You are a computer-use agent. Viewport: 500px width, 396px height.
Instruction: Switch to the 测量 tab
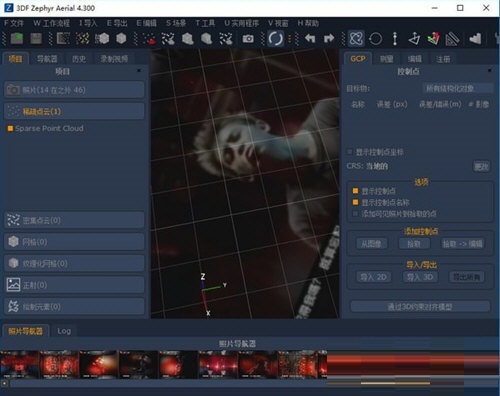[x=387, y=59]
